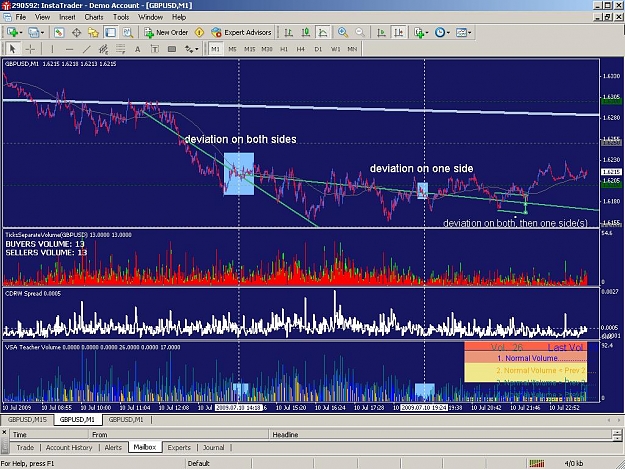
Task: Select the equidistant channel tool
Action: (103, 49)
